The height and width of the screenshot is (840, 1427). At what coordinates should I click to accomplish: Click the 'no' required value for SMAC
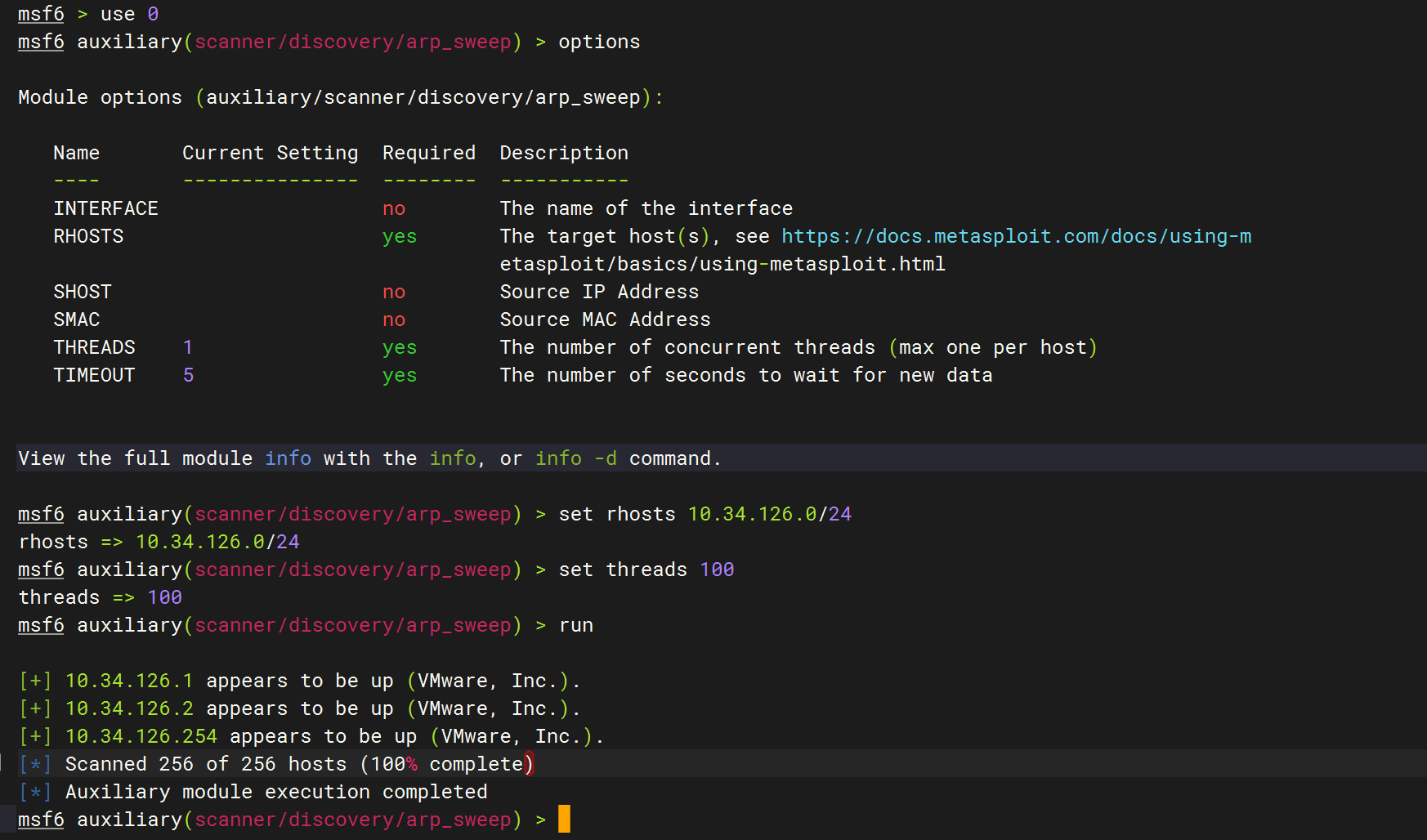(x=394, y=319)
